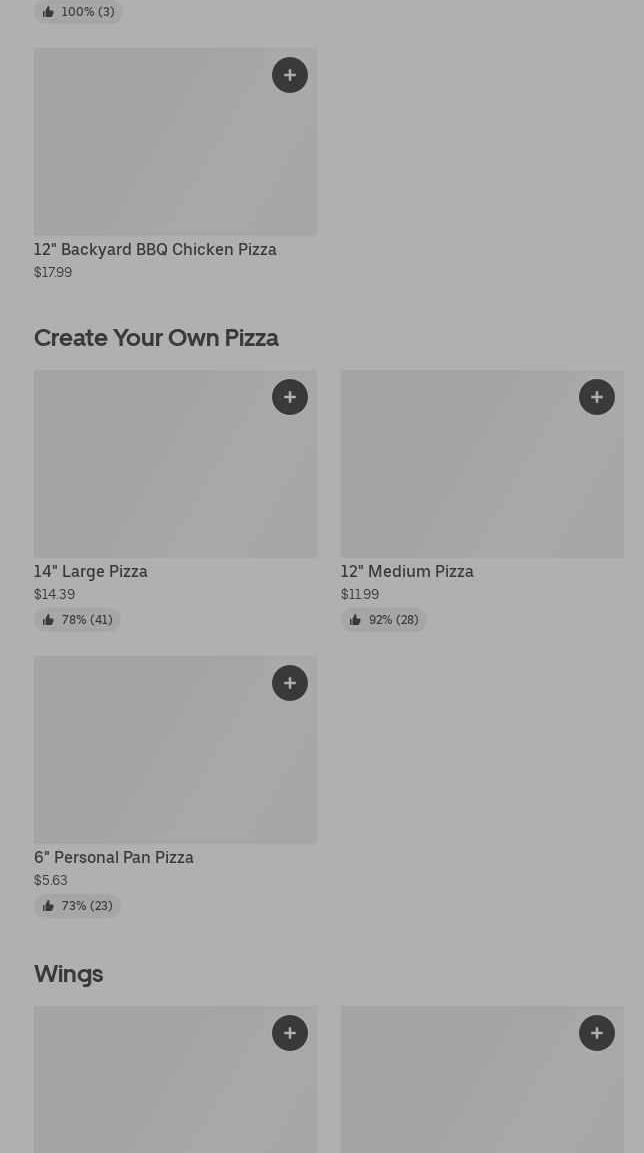Click the Create Your Own Pizza heading
Screen dimensions: 644x1153
click(156, 338)
